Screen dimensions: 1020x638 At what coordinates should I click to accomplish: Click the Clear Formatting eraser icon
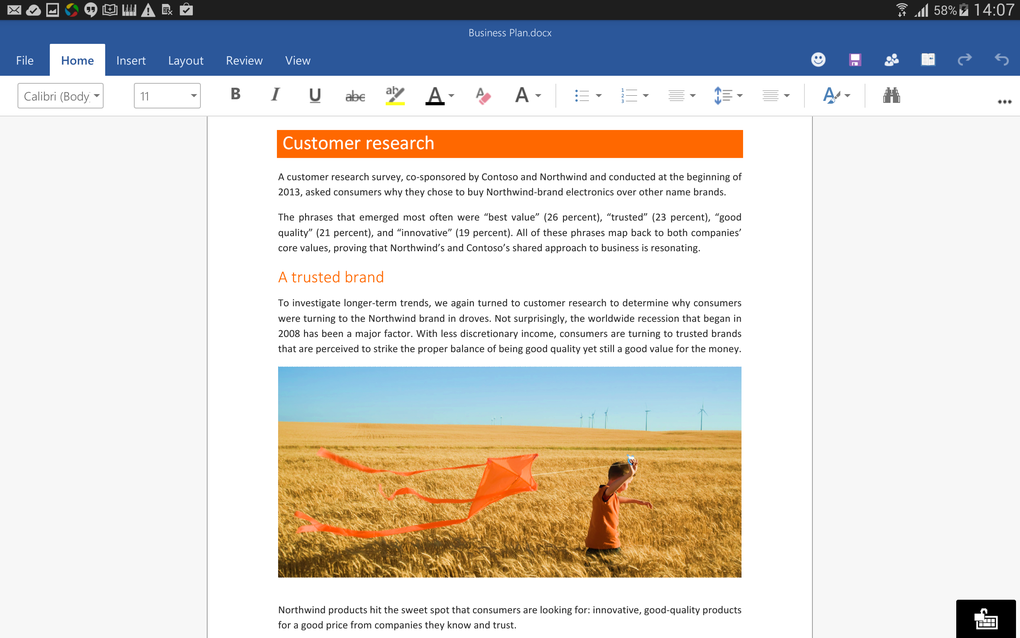point(483,95)
